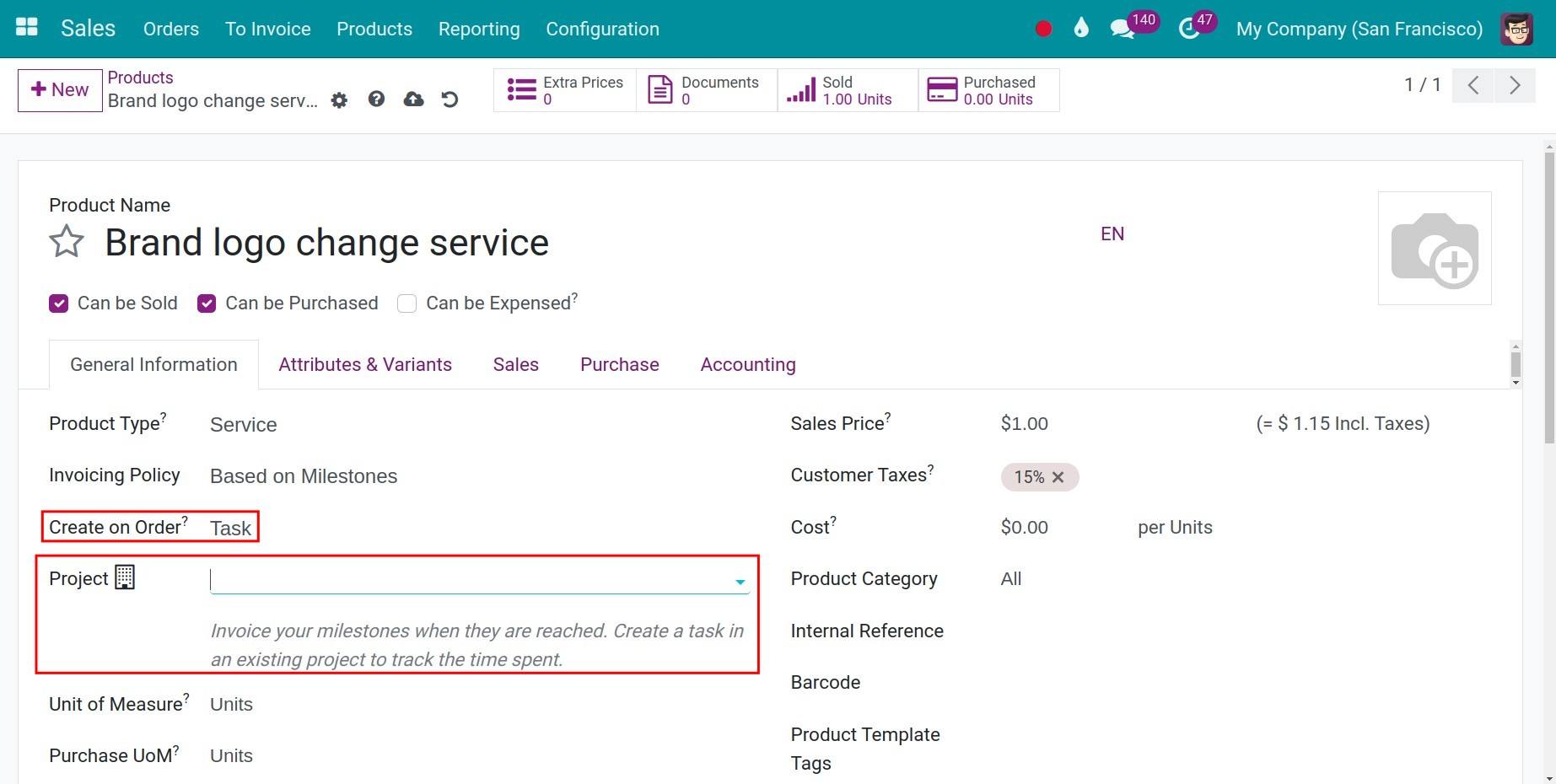Expand the Project selection dropdown

coord(740,581)
